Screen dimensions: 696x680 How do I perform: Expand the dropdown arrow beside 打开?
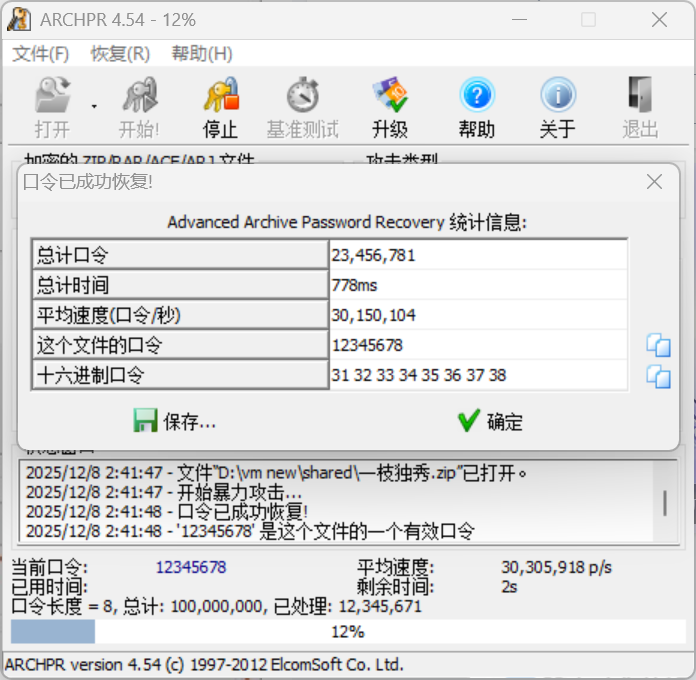[x=94, y=105]
